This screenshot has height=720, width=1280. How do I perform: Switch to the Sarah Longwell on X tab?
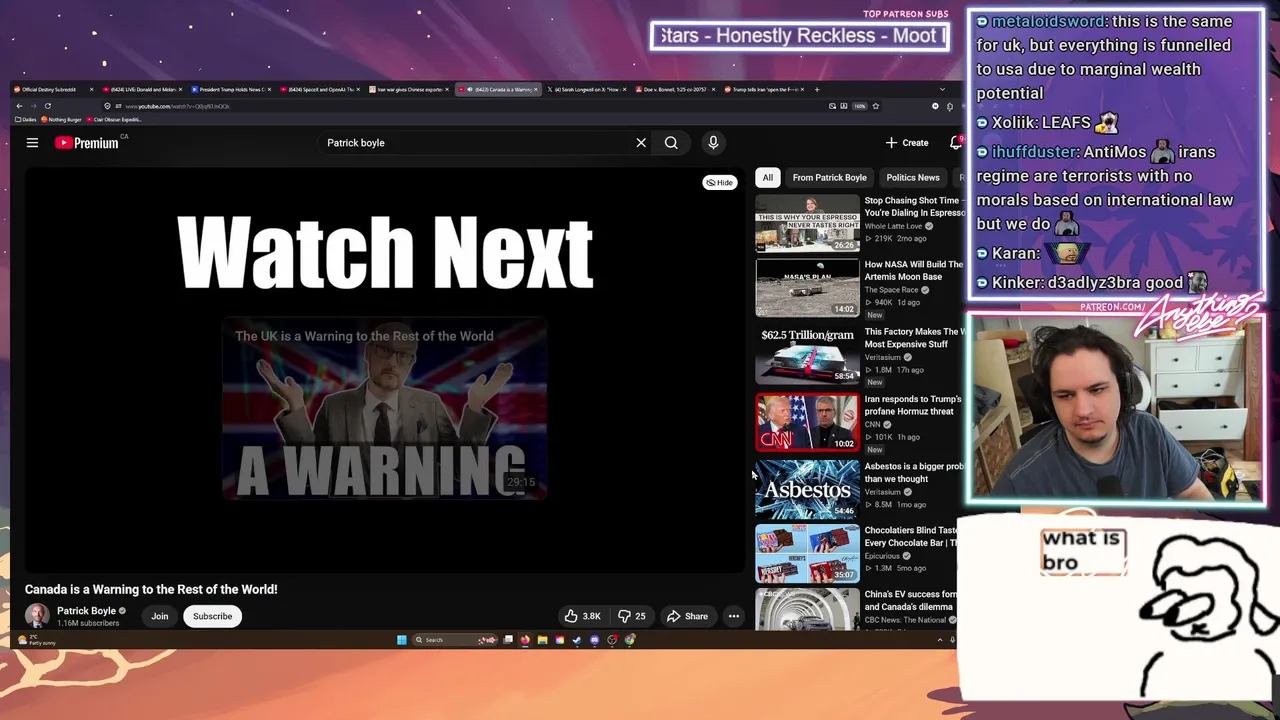pyautogui.click(x=589, y=90)
